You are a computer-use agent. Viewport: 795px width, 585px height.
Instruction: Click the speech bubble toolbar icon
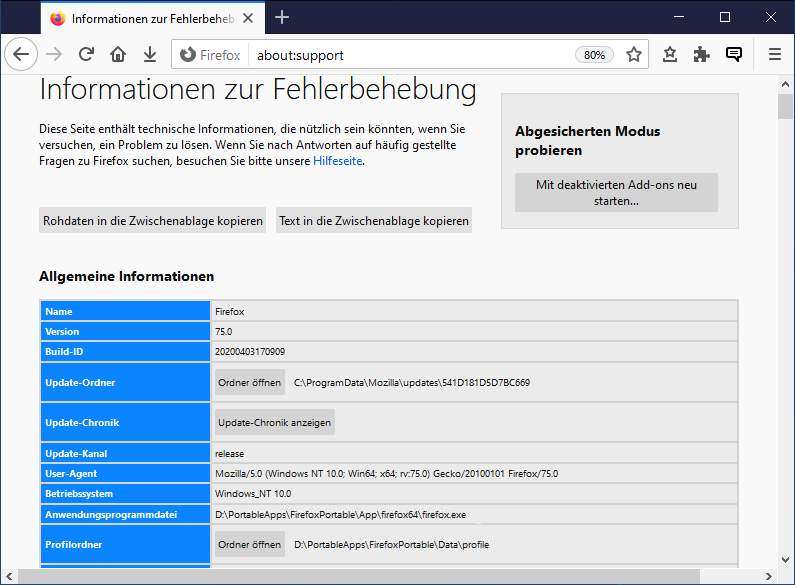(734, 54)
